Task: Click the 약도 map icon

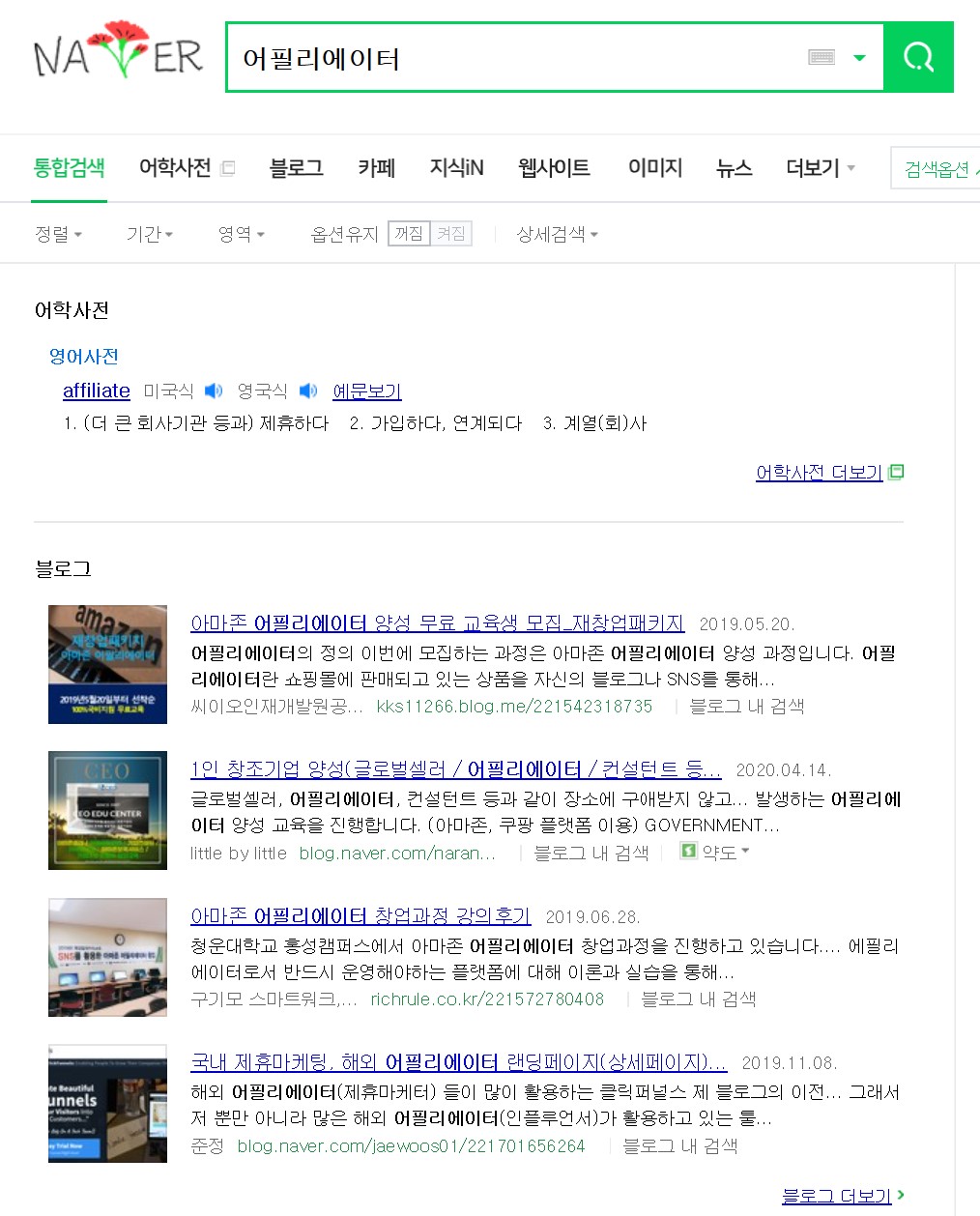Action: (x=688, y=851)
